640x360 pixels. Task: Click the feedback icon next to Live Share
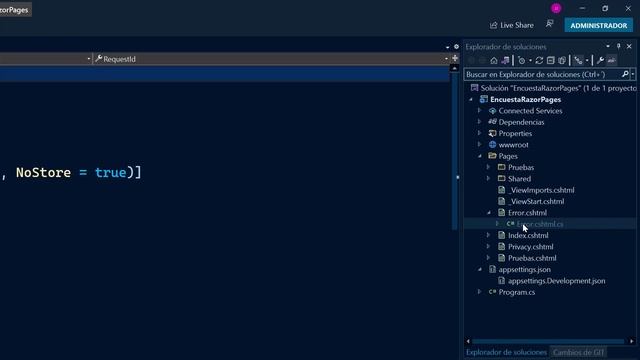point(550,24)
